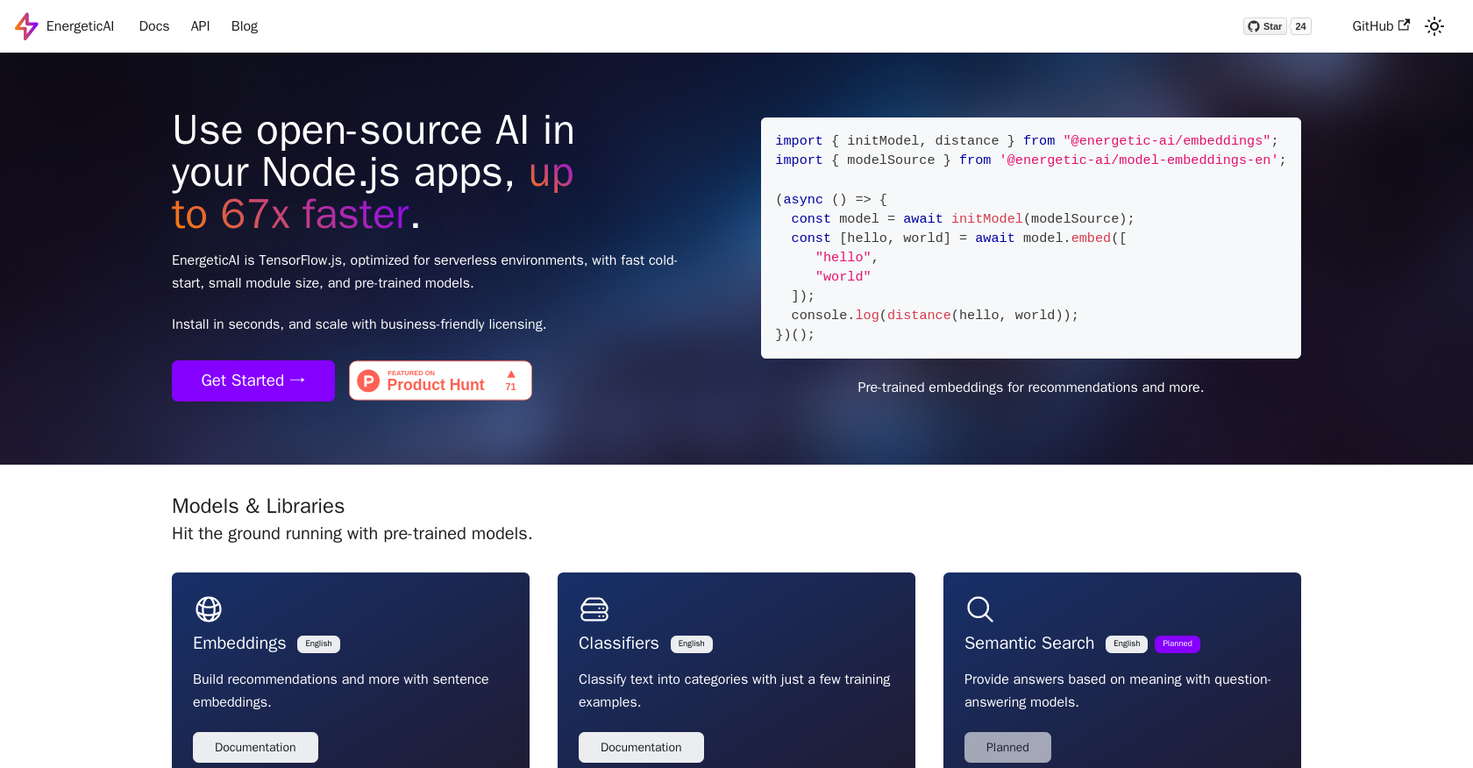Click the purple Planned badge

point(1177,644)
